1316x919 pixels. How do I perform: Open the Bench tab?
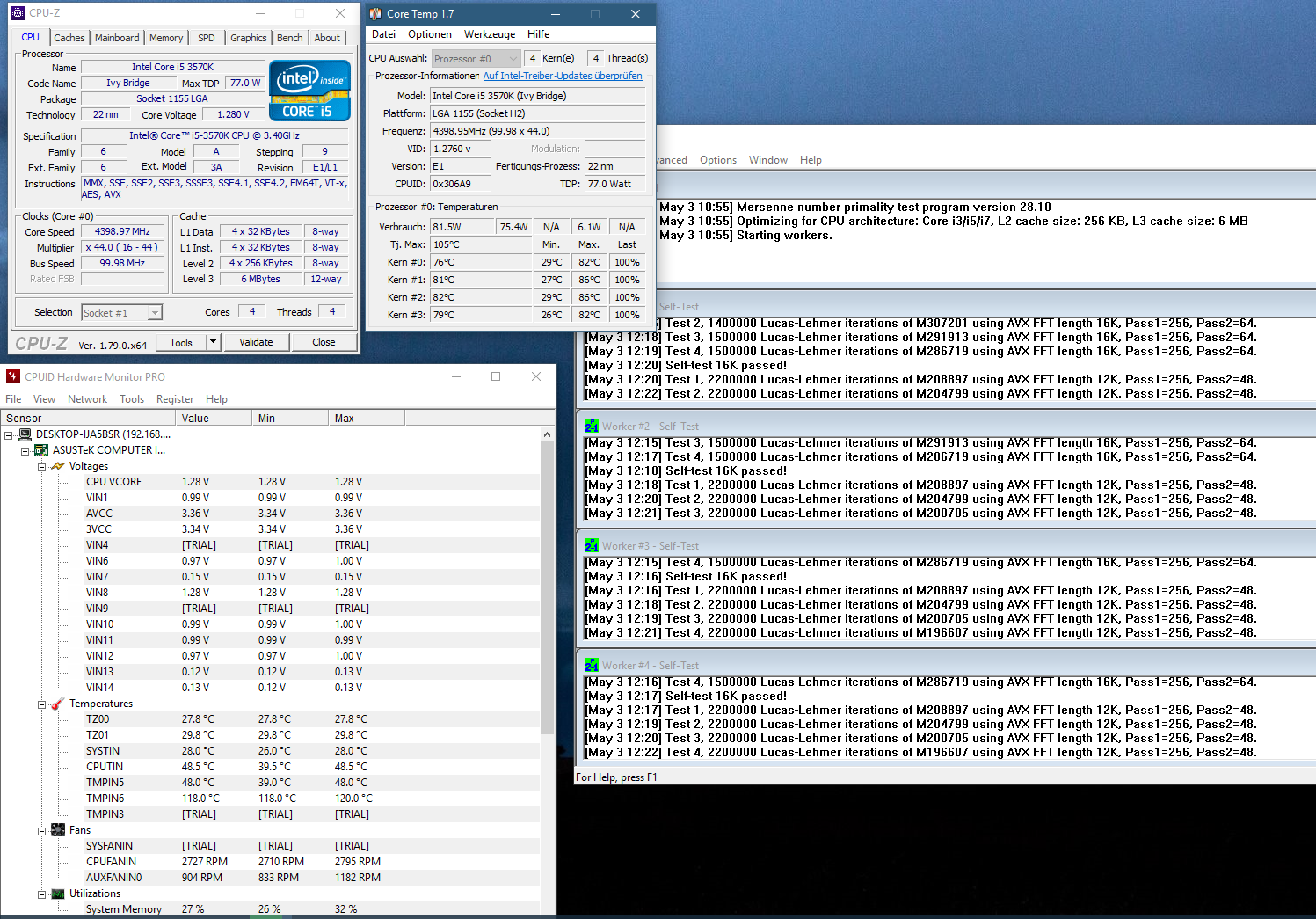(290, 38)
